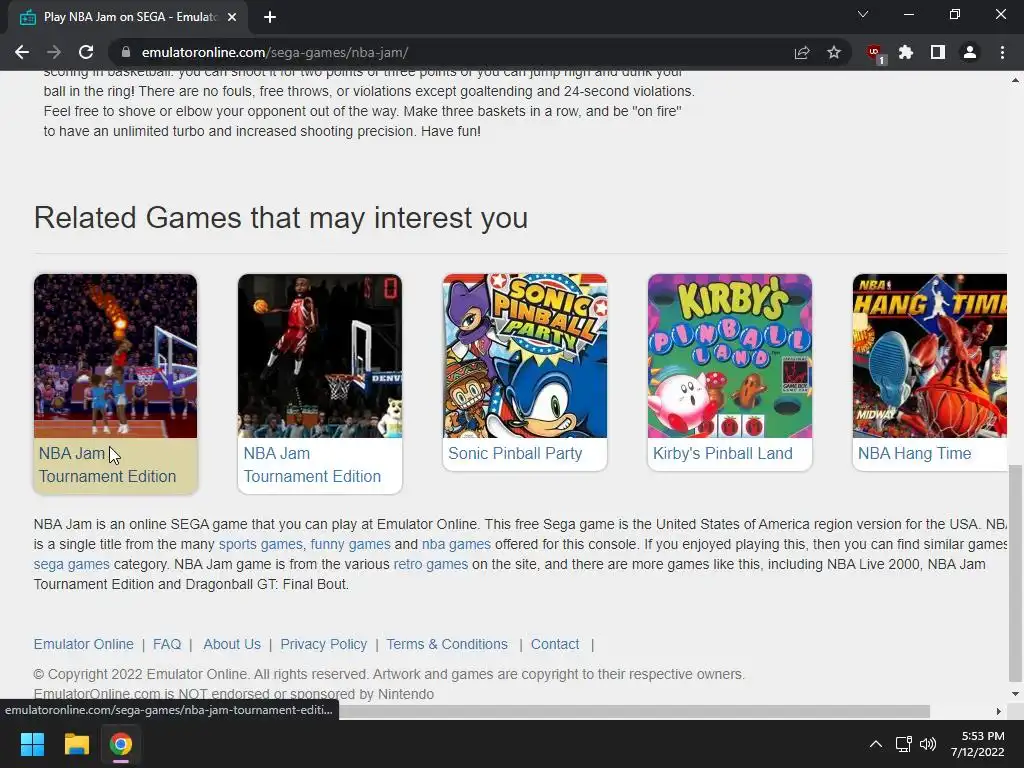
Task: Follow the sports games link
Action: click(x=261, y=544)
